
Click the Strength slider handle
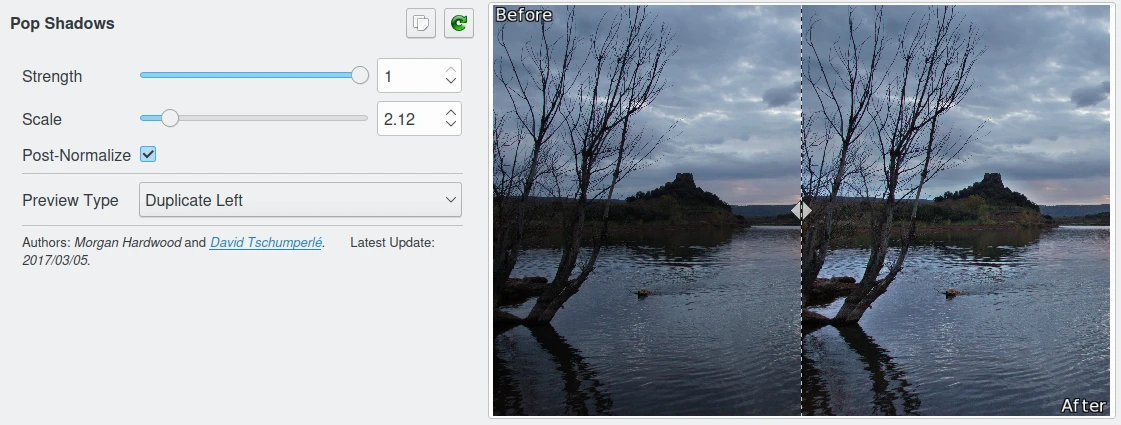coord(360,75)
